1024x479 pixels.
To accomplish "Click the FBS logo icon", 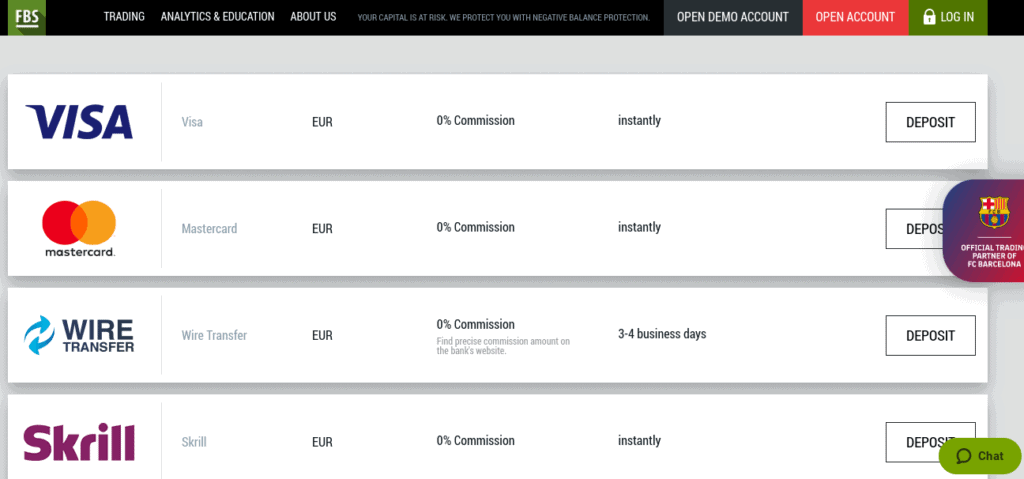I will [27, 16].
